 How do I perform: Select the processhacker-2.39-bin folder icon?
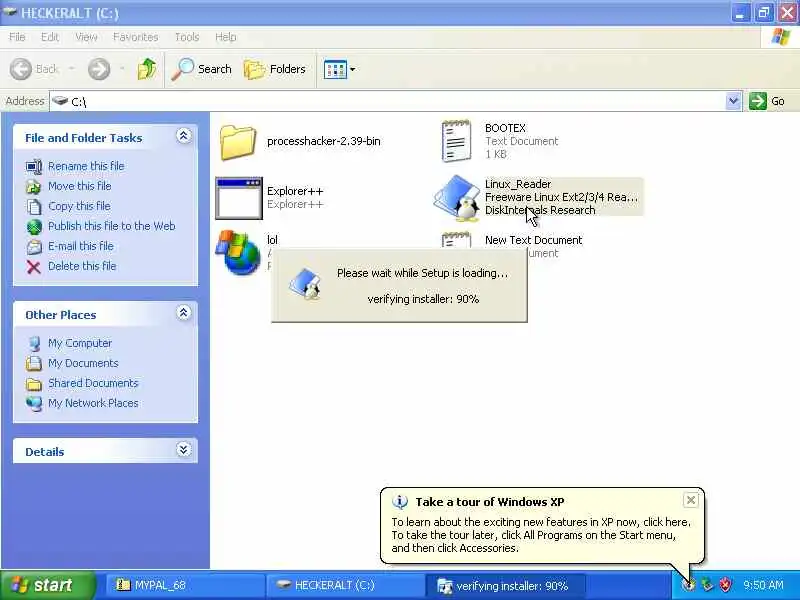pos(238,142)
